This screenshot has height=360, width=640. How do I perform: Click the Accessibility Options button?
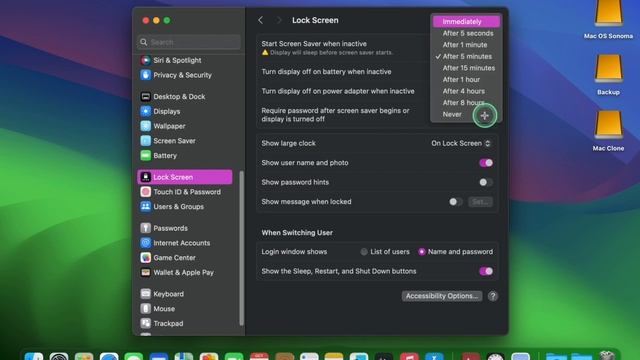pos(442,296)
